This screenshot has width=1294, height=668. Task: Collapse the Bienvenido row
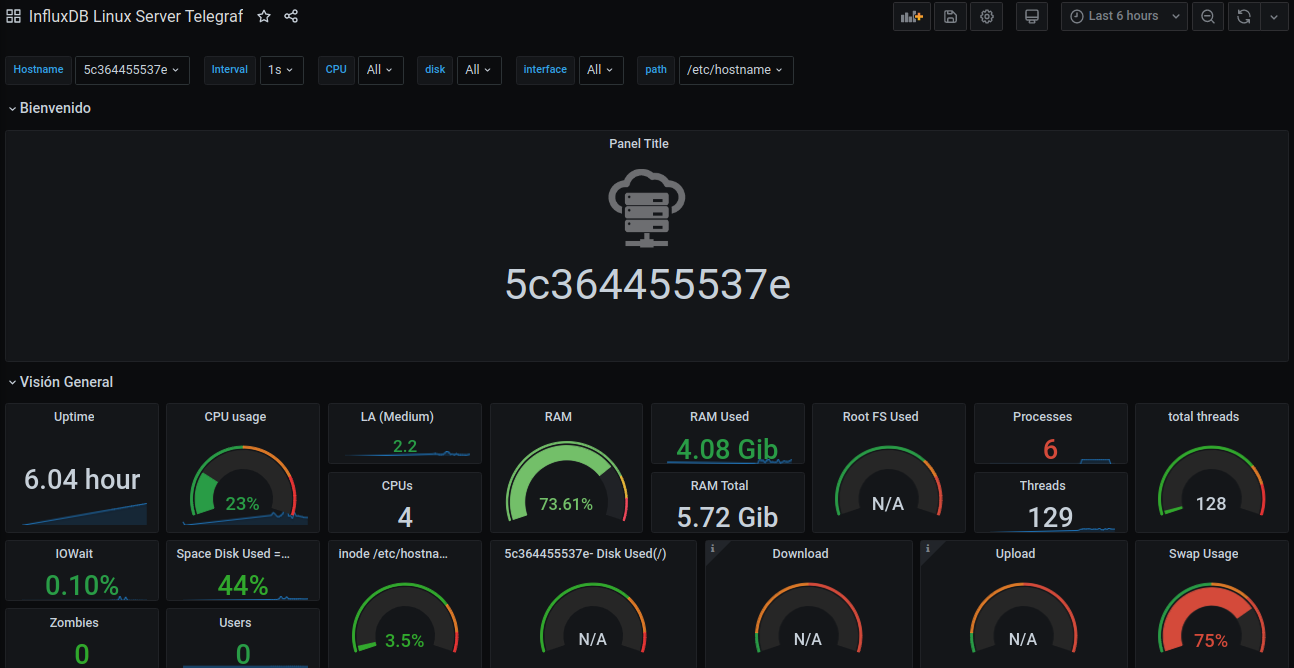(x=50, y=108)
